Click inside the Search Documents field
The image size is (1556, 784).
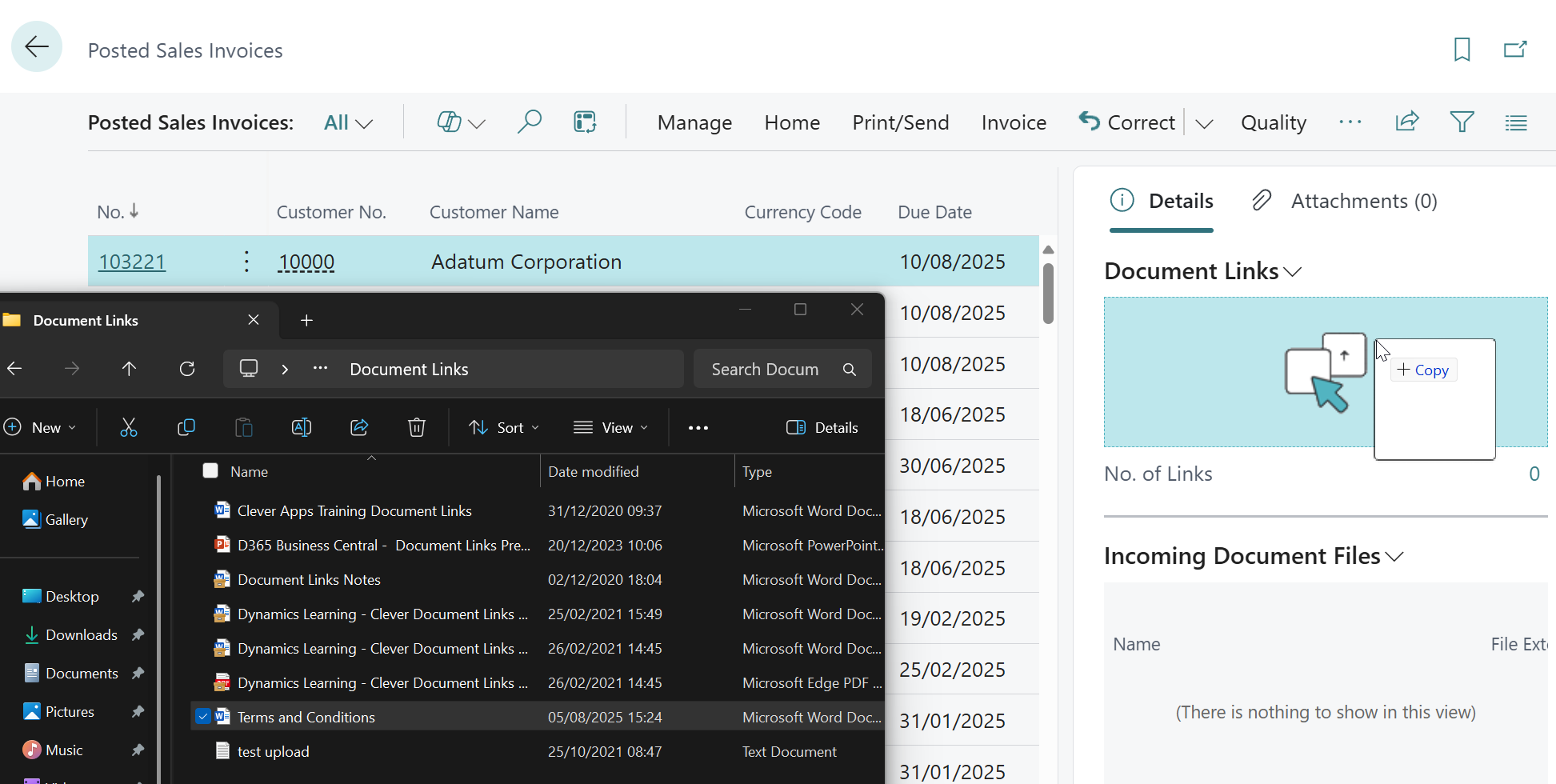pos(768,369)
